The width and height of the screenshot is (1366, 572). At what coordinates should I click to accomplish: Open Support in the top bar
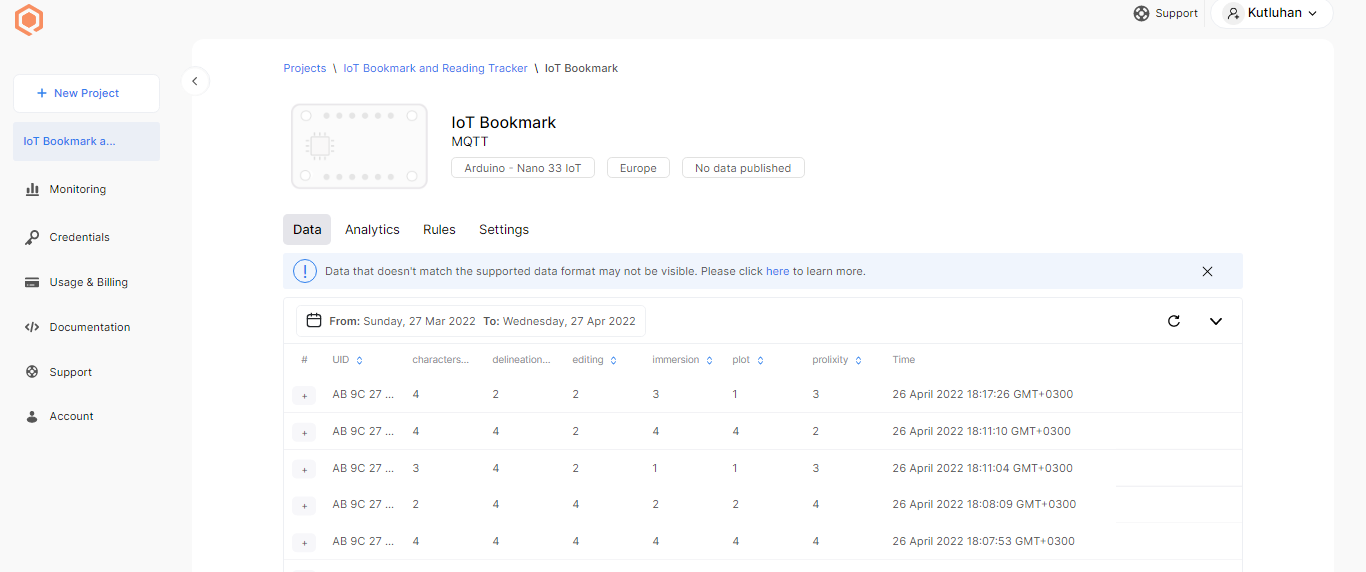(x=1165, y=13)
